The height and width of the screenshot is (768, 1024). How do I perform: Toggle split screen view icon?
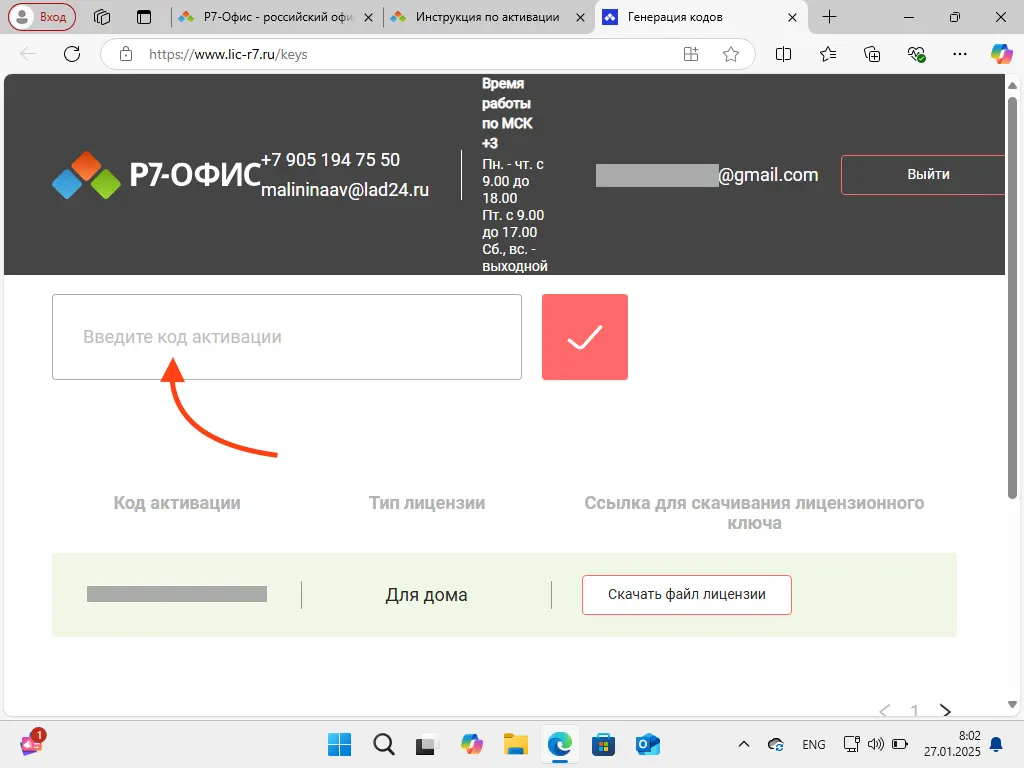click(x=783, y=54)
